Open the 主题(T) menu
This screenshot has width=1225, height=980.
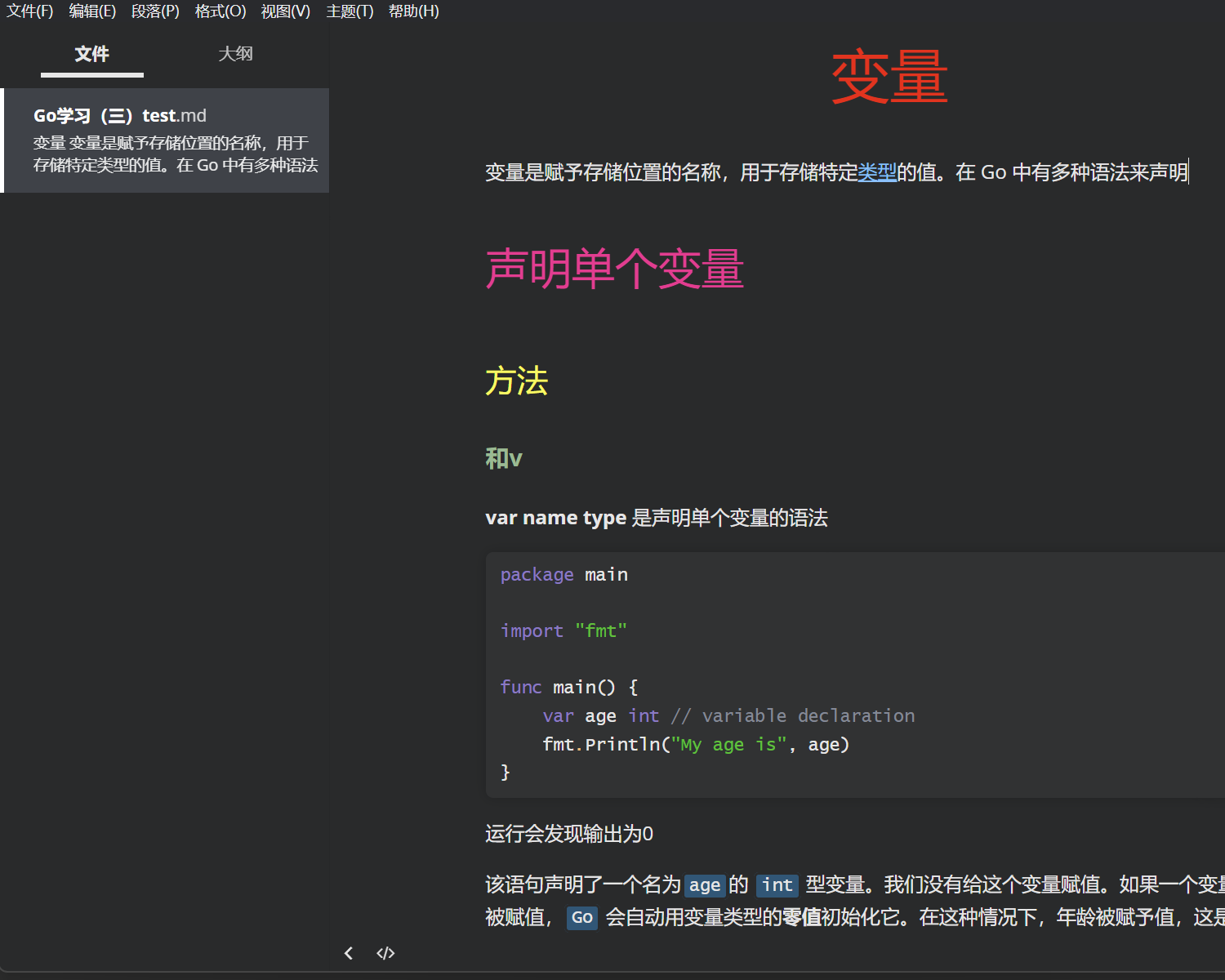pyautogui.click(x=350, y=11)
